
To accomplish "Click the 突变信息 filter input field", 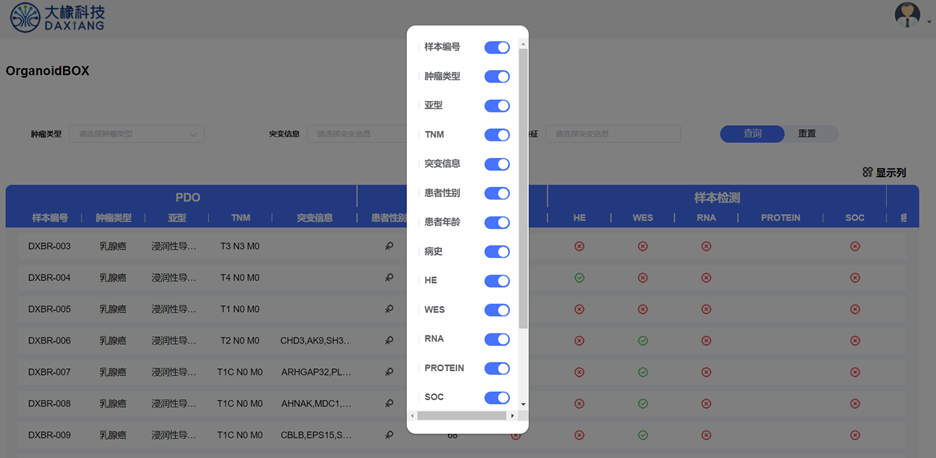I will 357,134.
